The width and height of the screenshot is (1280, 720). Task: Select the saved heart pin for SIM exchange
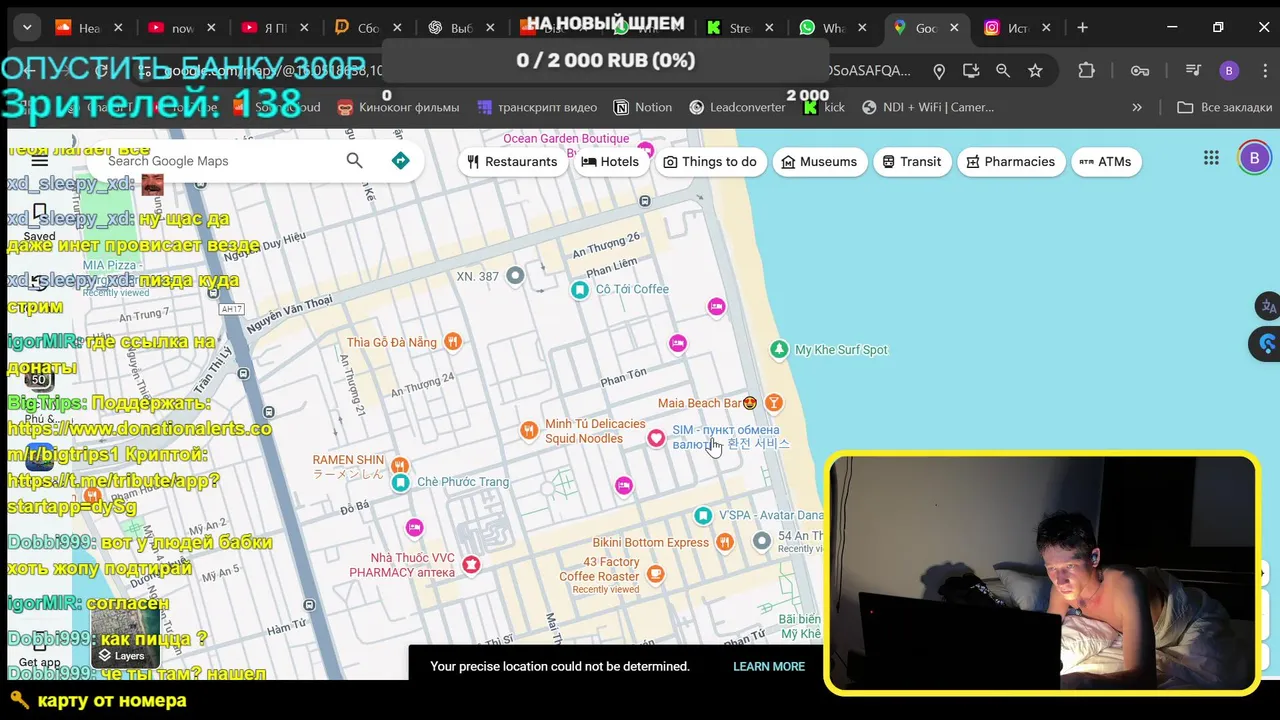pos(656,438)
